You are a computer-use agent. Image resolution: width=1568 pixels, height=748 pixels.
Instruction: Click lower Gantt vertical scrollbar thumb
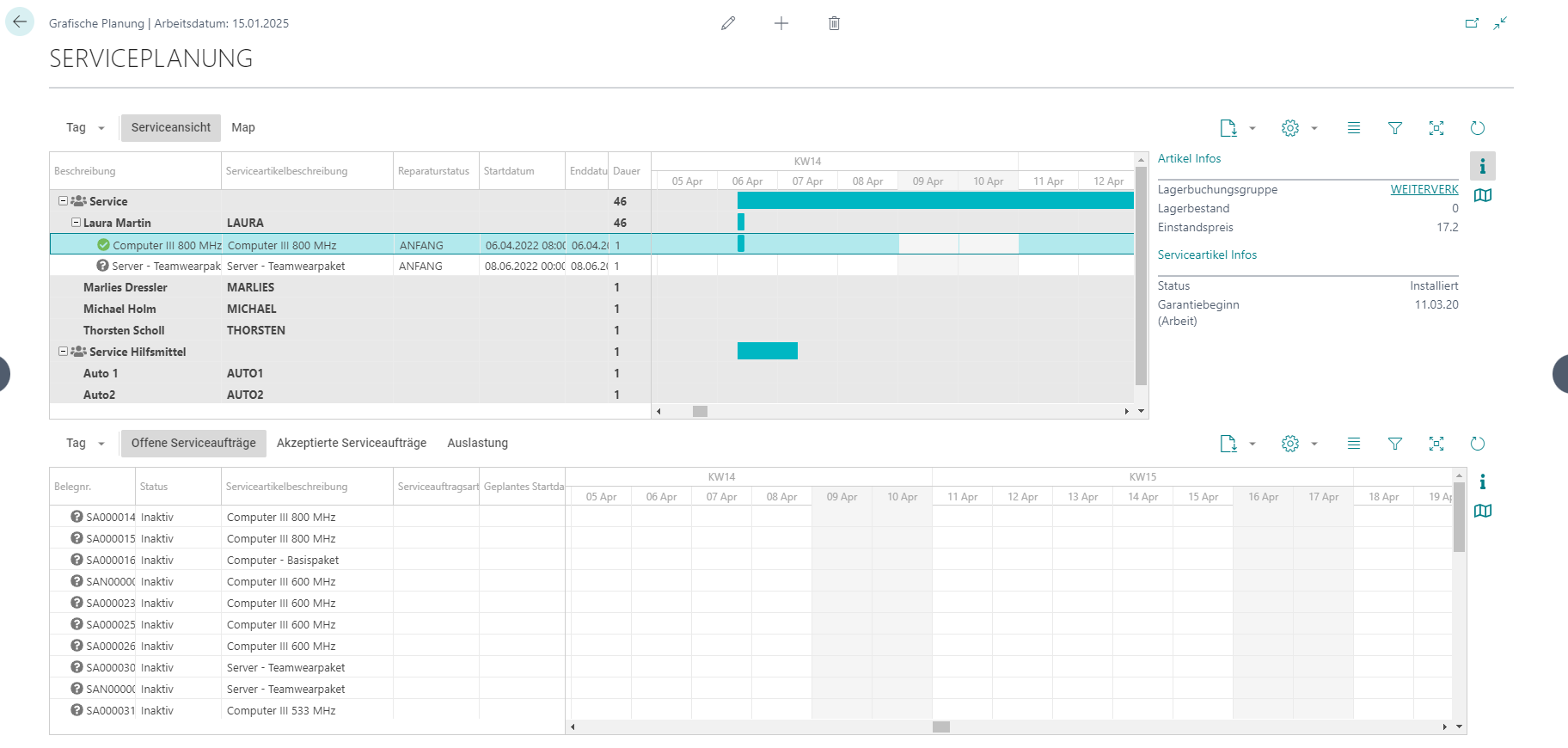coord(1459,517)
